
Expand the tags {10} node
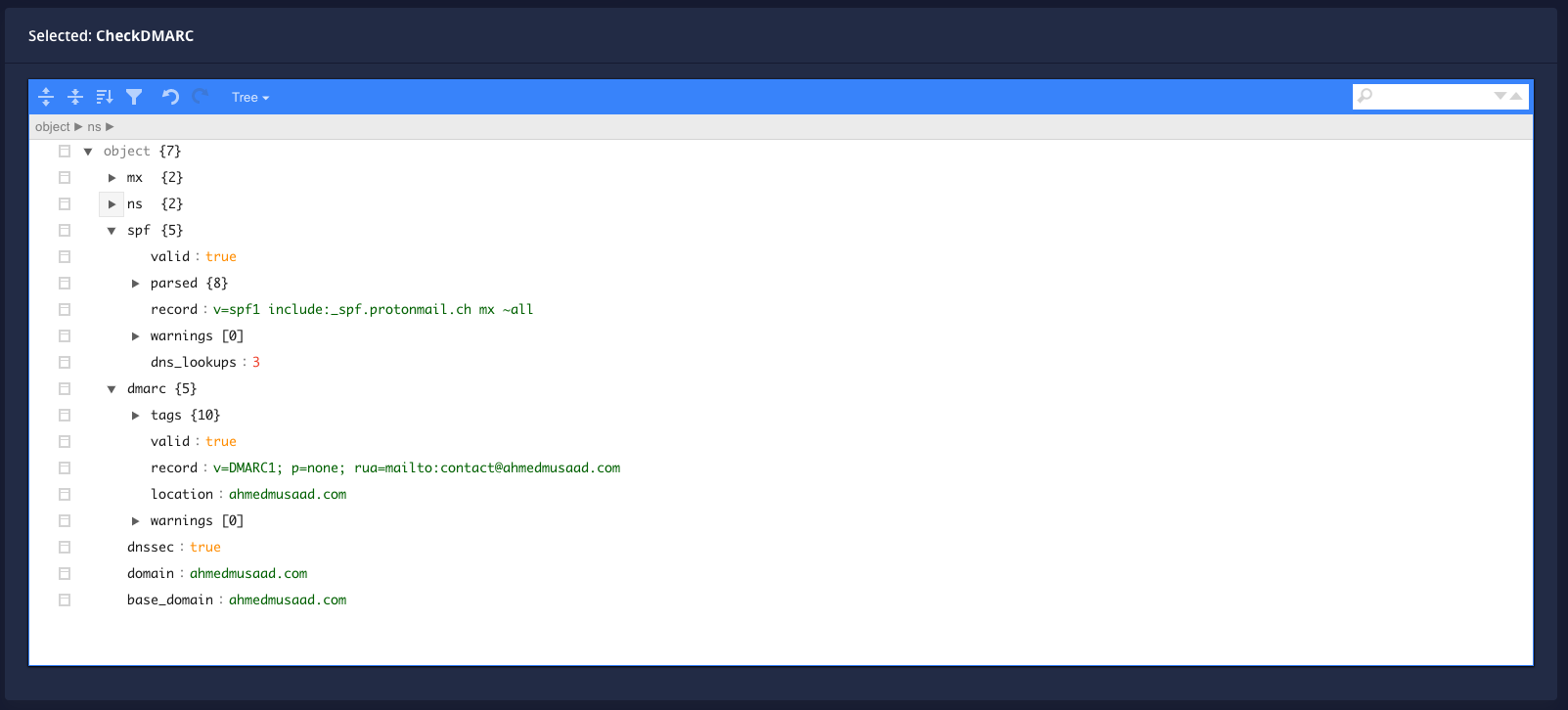pos(135,416)
